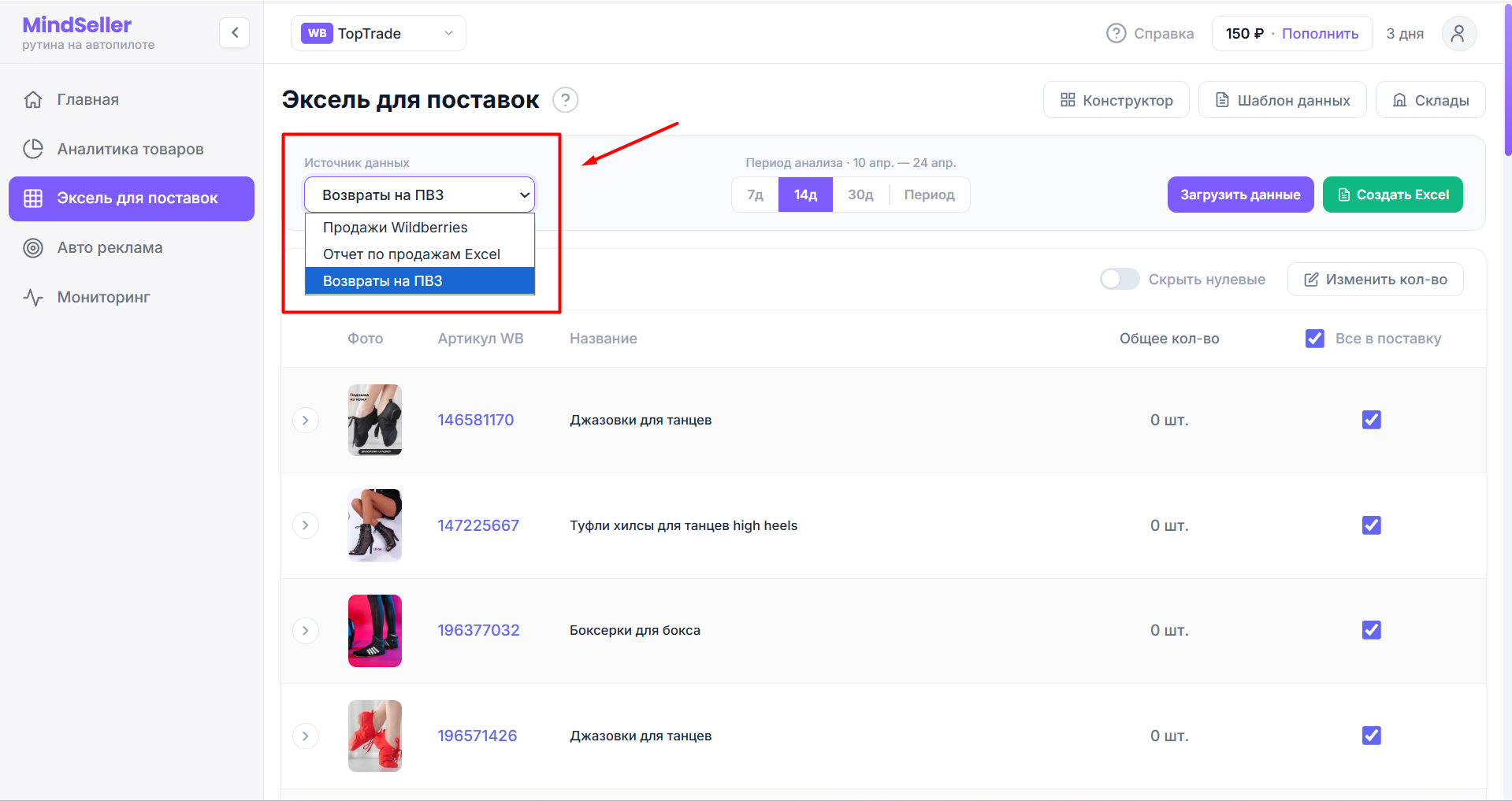Viewport: 1512px width, 801px height.
Task: Open Шаблон данных
Action: (x=1282, y=100)
